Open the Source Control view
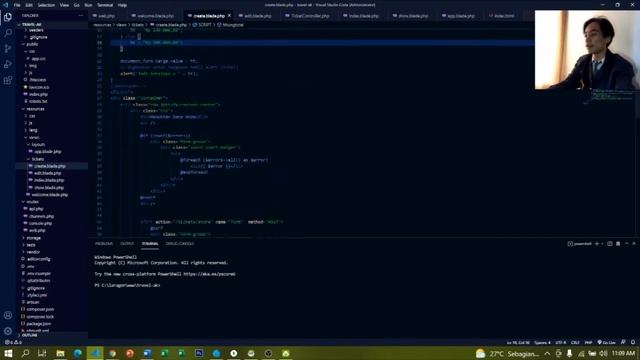Viewport: 640px width, 360px height. [8, 49]
